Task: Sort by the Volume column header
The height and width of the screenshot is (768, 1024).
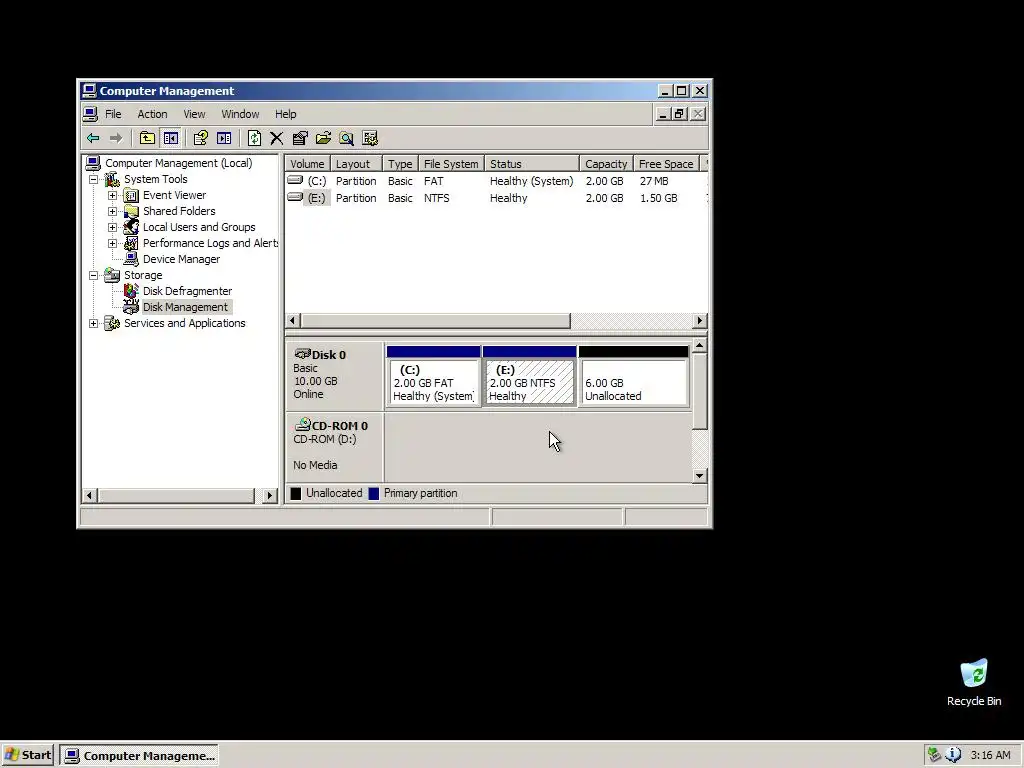Action: (308, 164)
